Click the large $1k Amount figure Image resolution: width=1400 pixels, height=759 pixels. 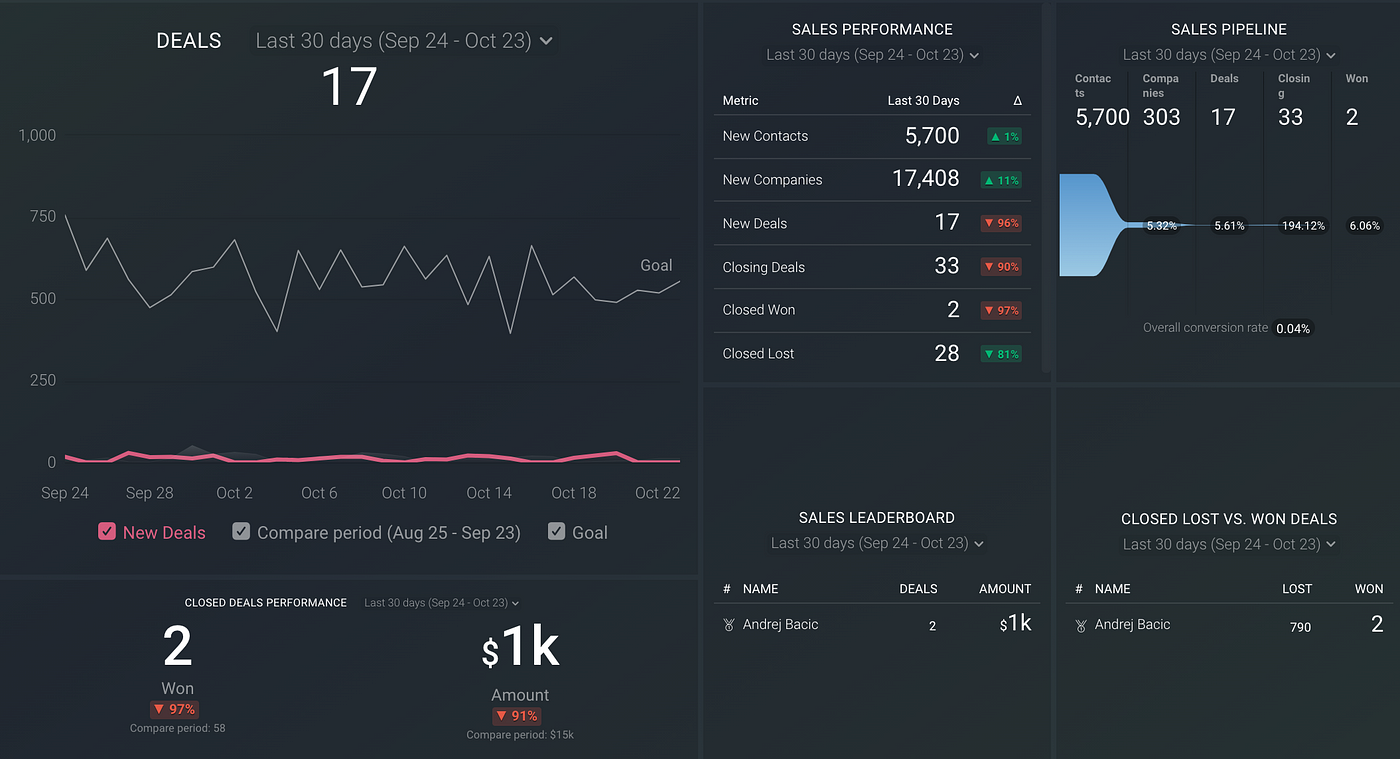[x=520, y=648]
